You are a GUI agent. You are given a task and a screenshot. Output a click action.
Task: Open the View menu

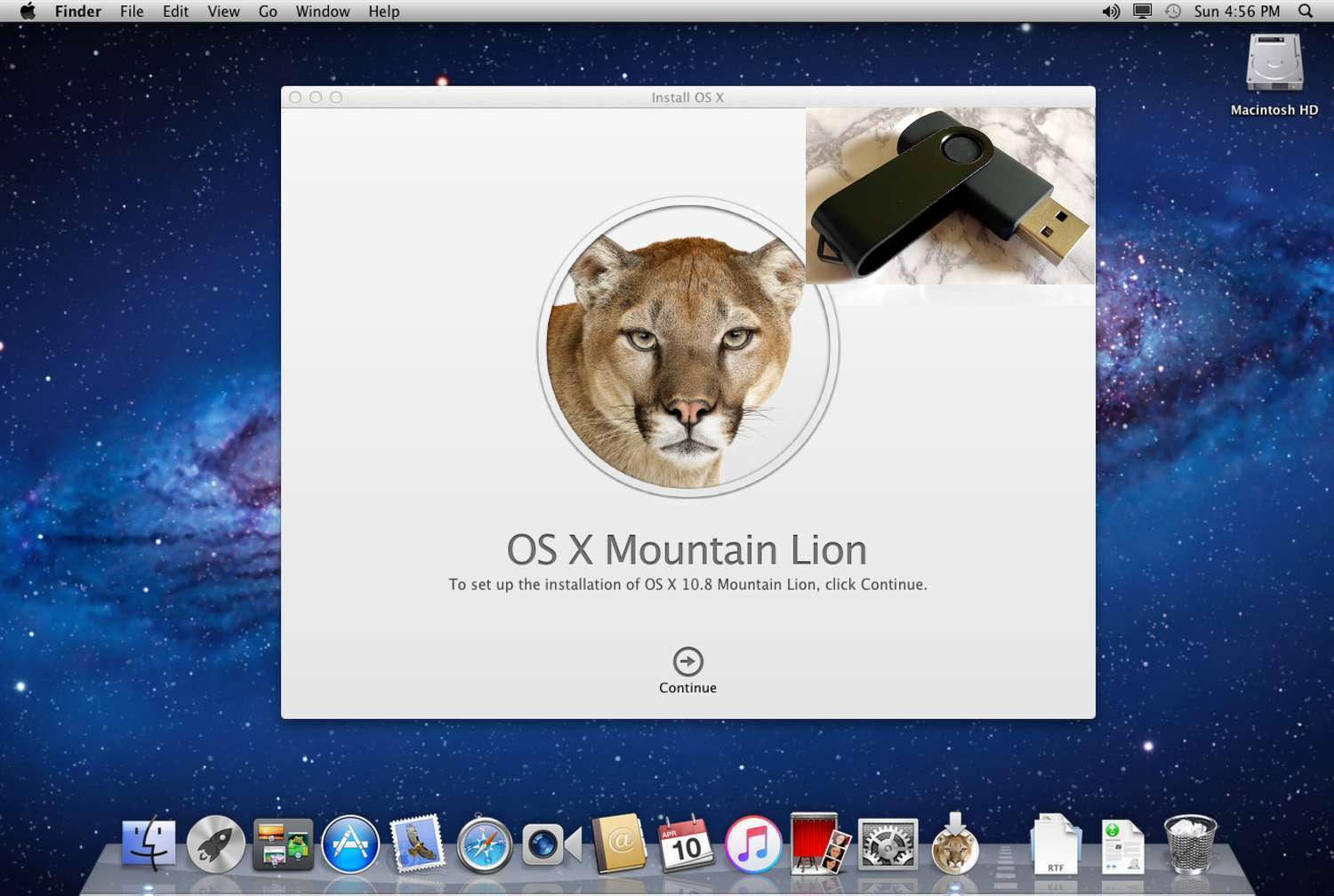pos(223,12)
